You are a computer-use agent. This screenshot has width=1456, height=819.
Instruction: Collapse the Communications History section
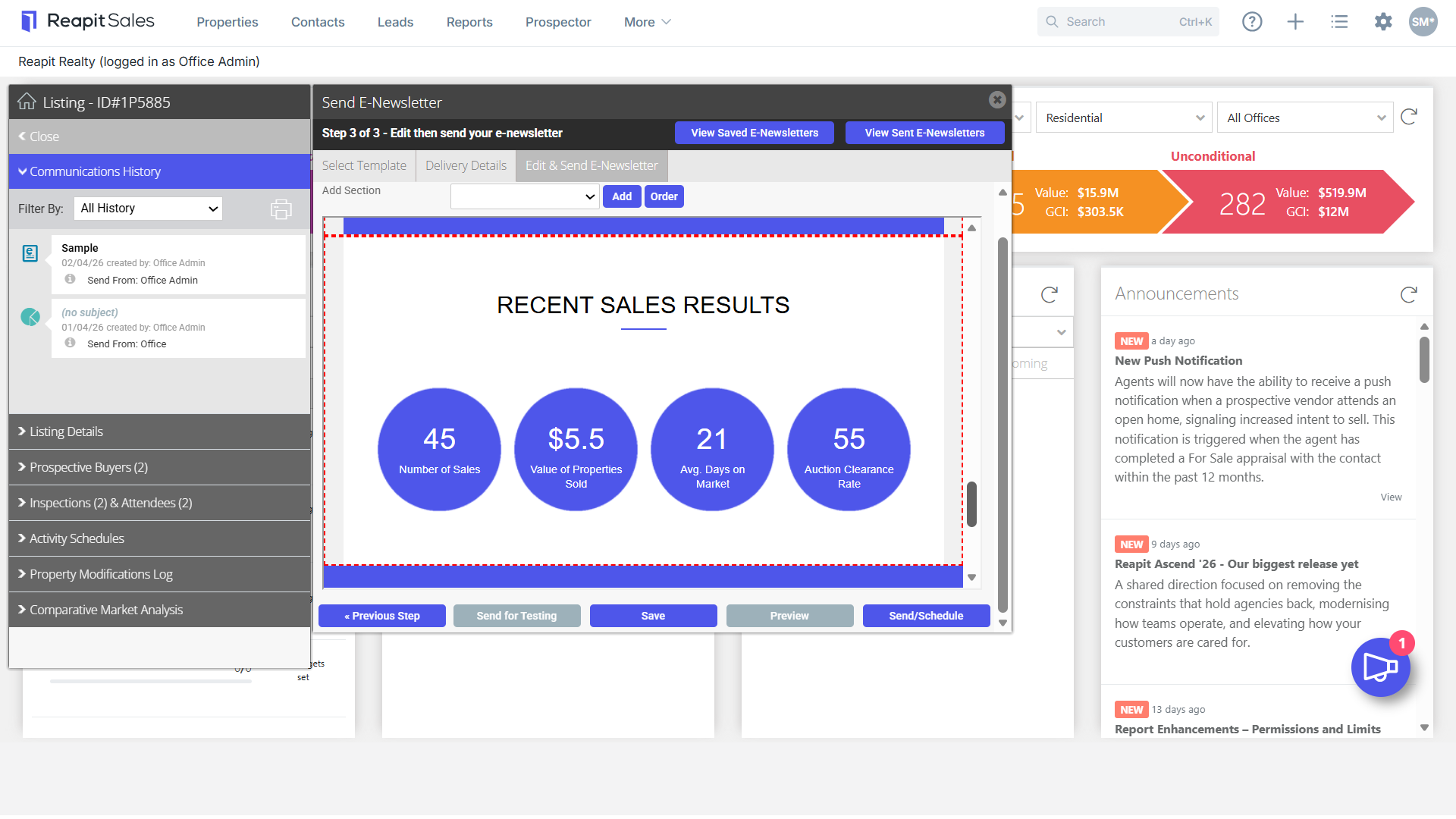point(159,171)
